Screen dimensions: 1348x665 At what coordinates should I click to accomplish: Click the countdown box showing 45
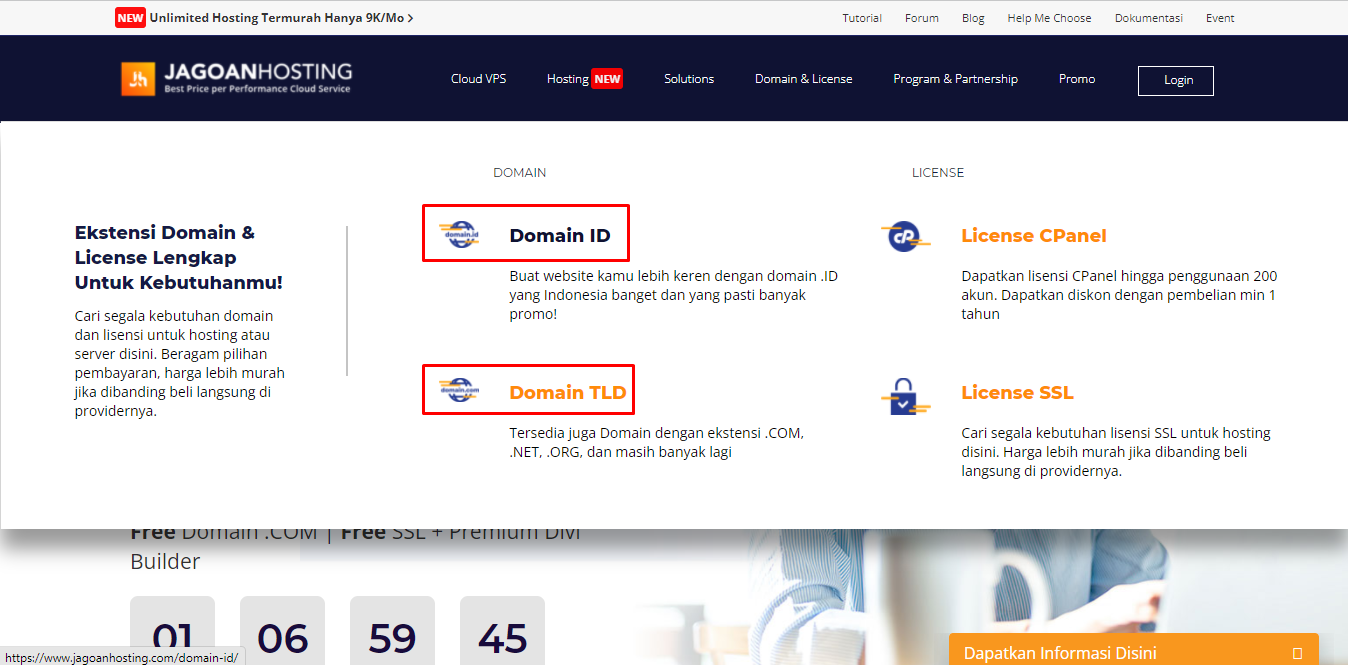502,630
